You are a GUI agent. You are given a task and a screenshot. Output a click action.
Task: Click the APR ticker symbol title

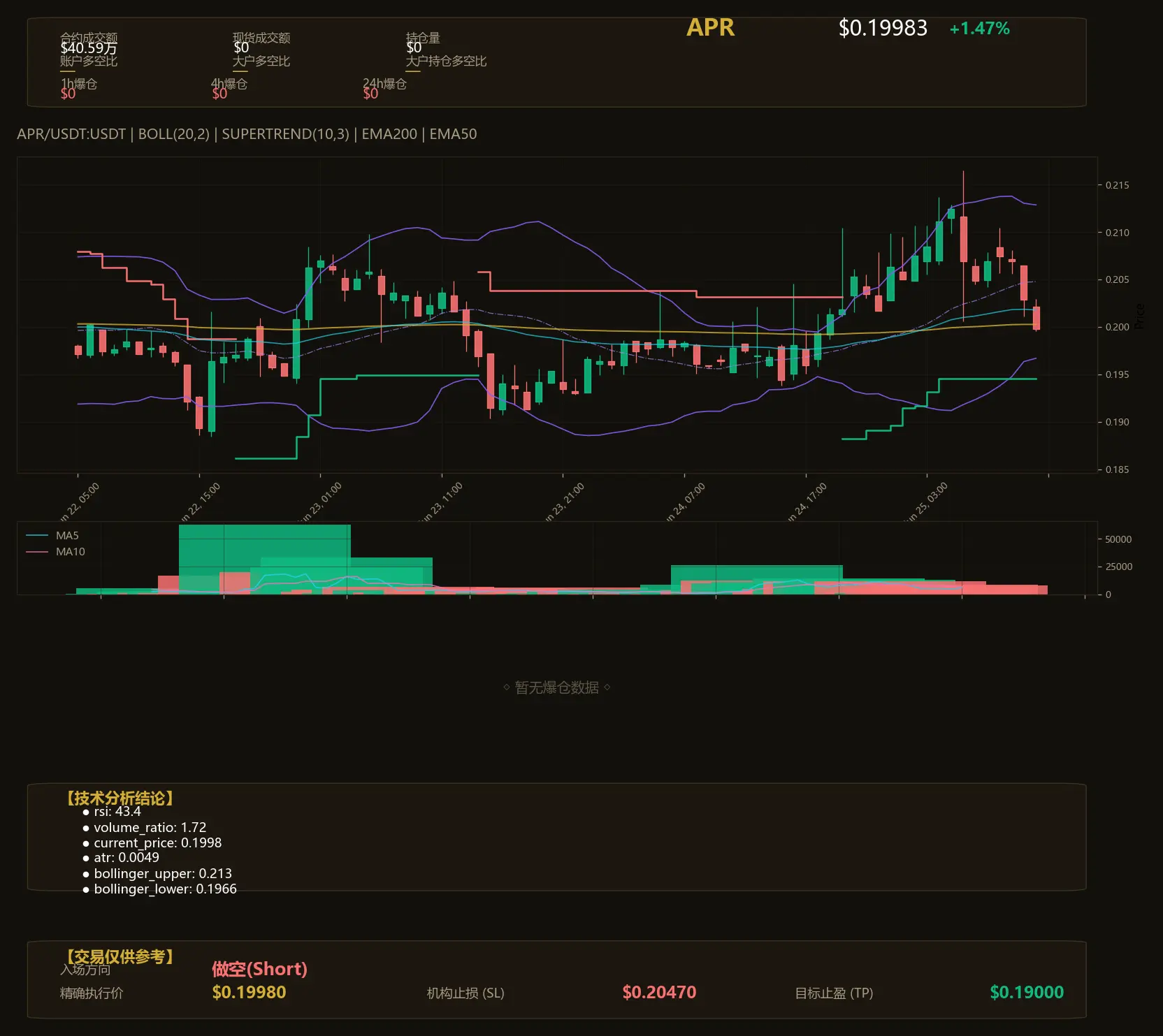pyautogui.click(x=710, y=27)
